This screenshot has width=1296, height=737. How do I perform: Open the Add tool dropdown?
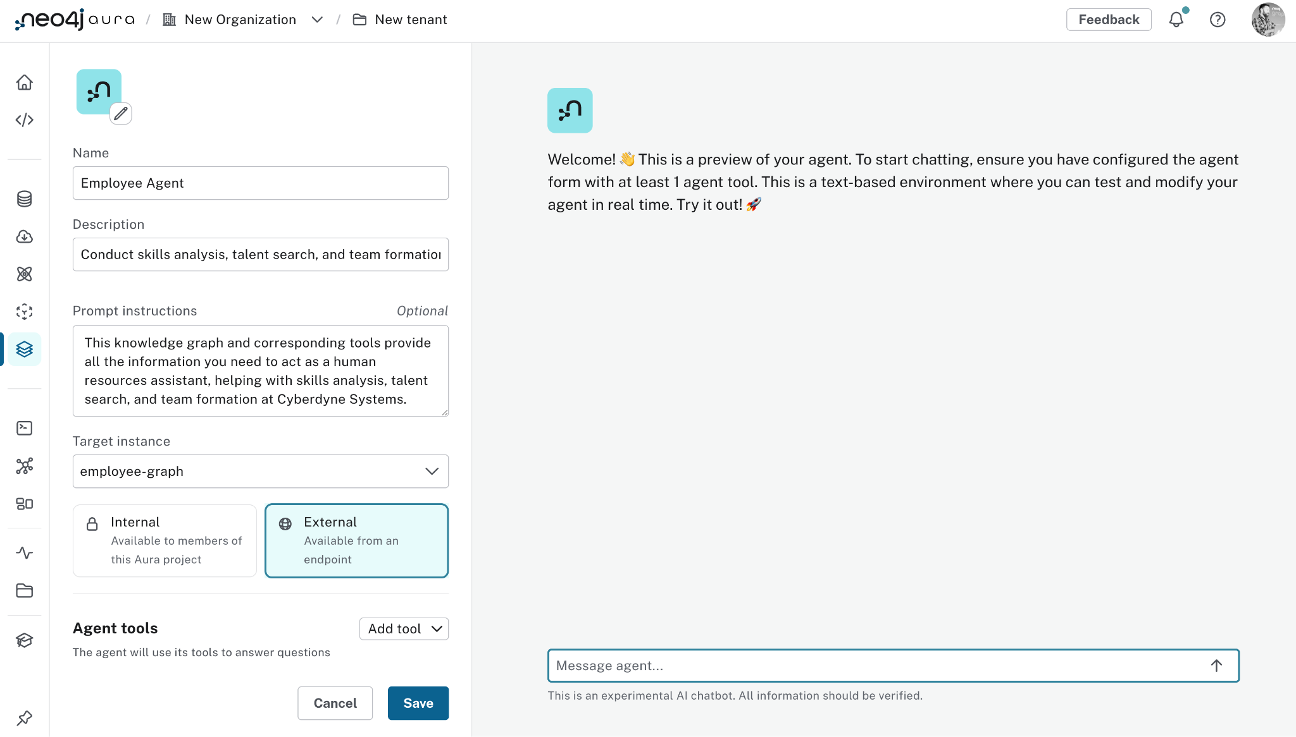pyautogui.click(x=404, y=628)
